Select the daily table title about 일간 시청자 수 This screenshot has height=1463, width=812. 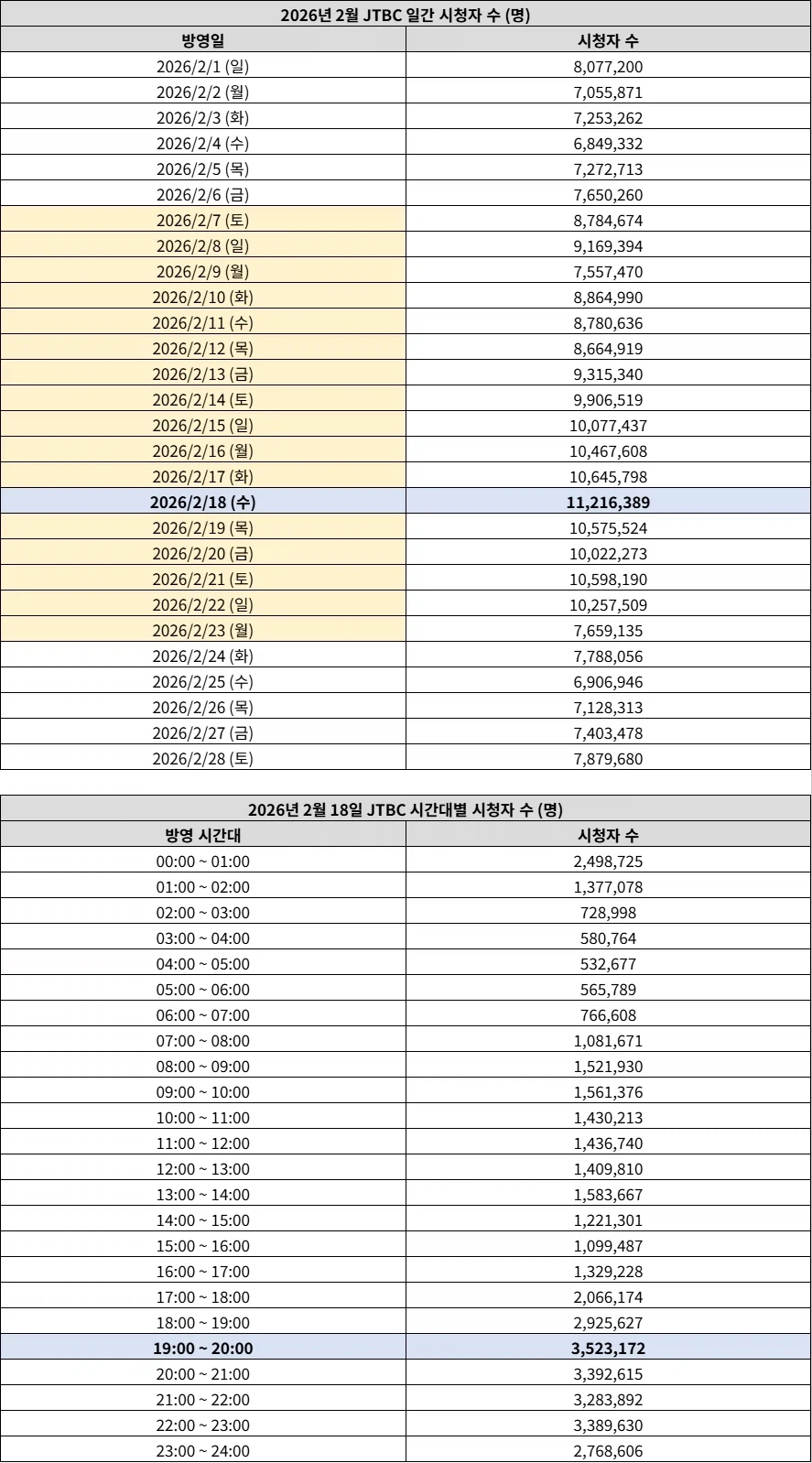tap(406, 14)
